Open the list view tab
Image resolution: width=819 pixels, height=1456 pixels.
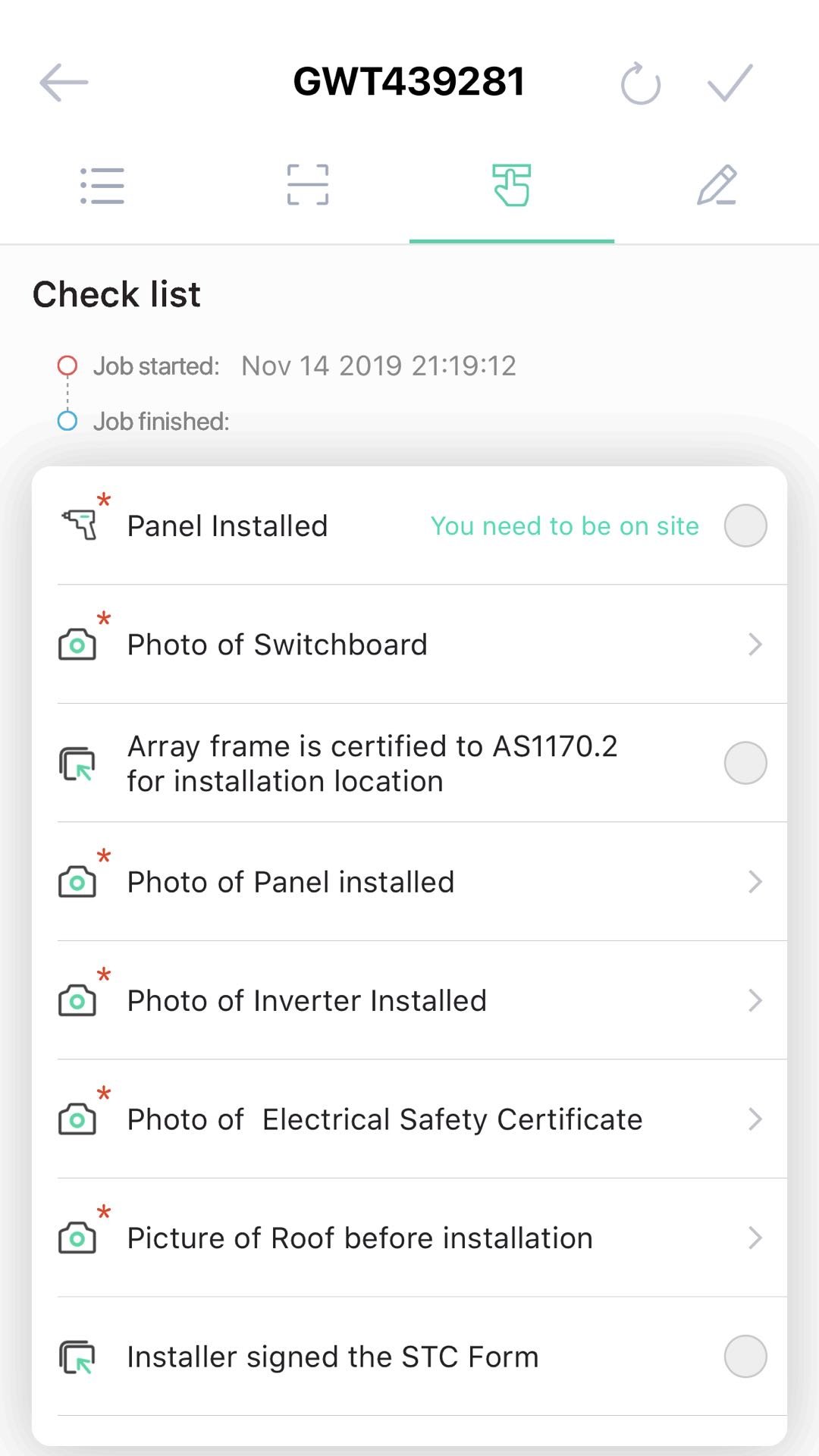[102, 186]
